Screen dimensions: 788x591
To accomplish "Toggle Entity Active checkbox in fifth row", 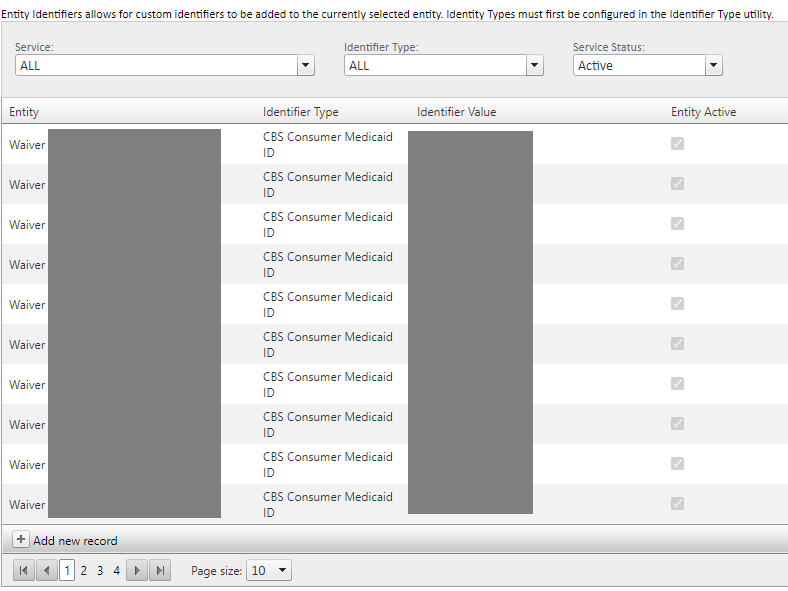I will coord(677,304).
